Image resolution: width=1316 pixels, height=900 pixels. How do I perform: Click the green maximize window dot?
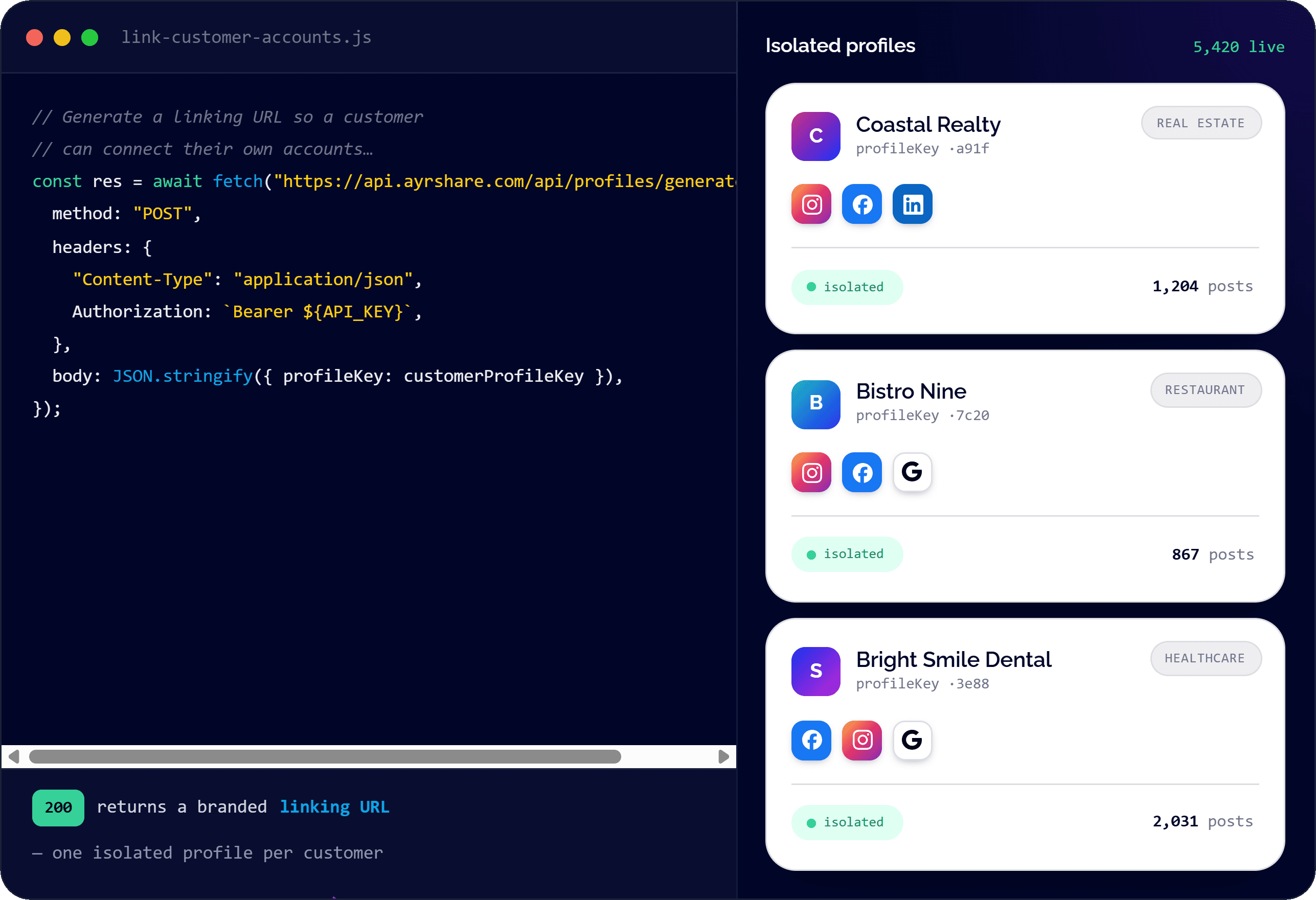pos(90,37)
